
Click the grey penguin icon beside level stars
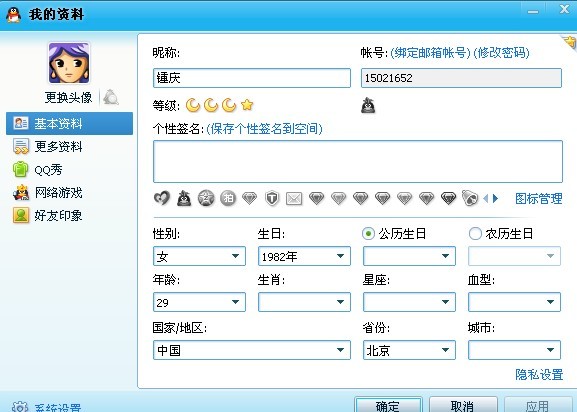click(x=368, y=106)
